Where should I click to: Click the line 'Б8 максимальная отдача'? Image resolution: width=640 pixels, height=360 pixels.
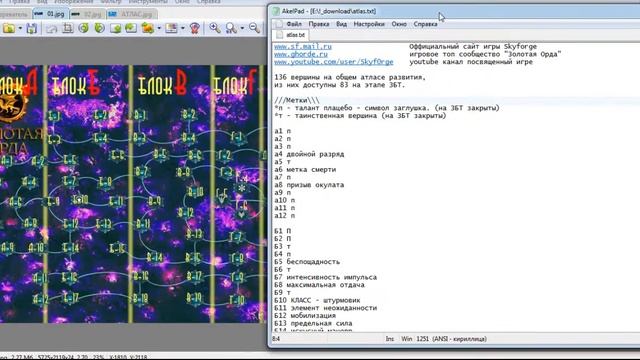(x=319, y=285)
